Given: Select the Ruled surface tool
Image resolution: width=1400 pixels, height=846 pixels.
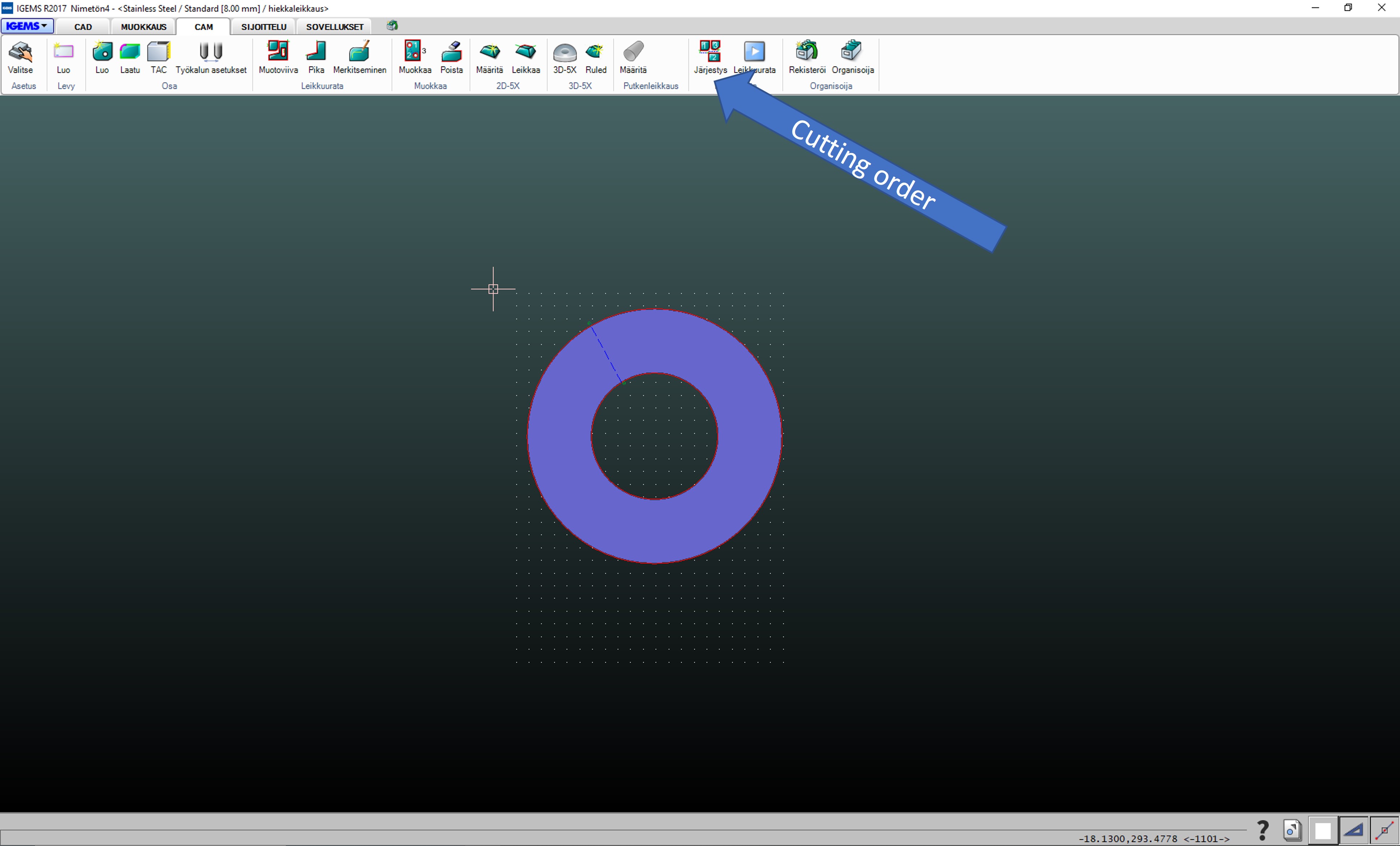Looking at the screenshot, I should (596, 58).
